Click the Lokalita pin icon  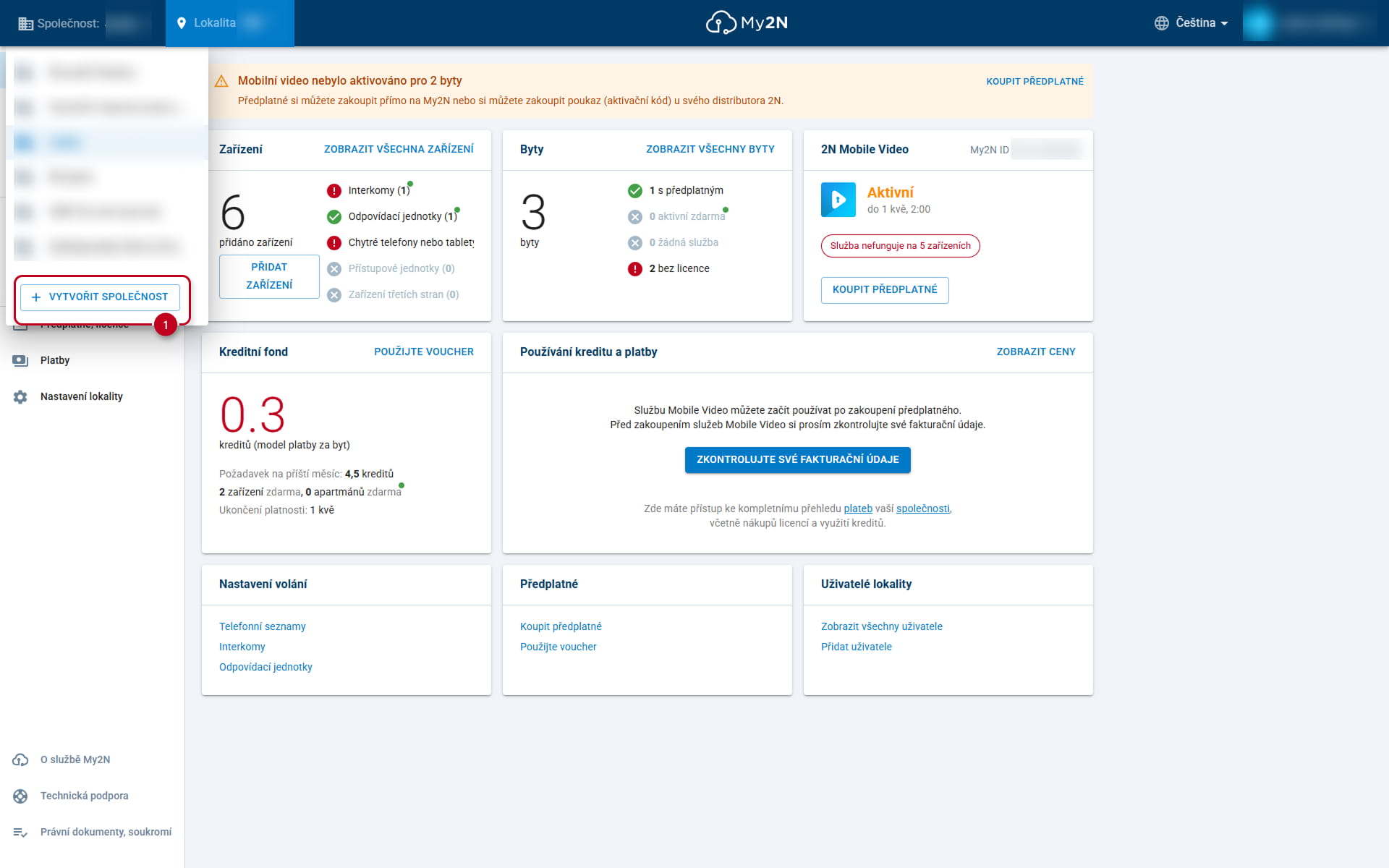coord(182,23)
